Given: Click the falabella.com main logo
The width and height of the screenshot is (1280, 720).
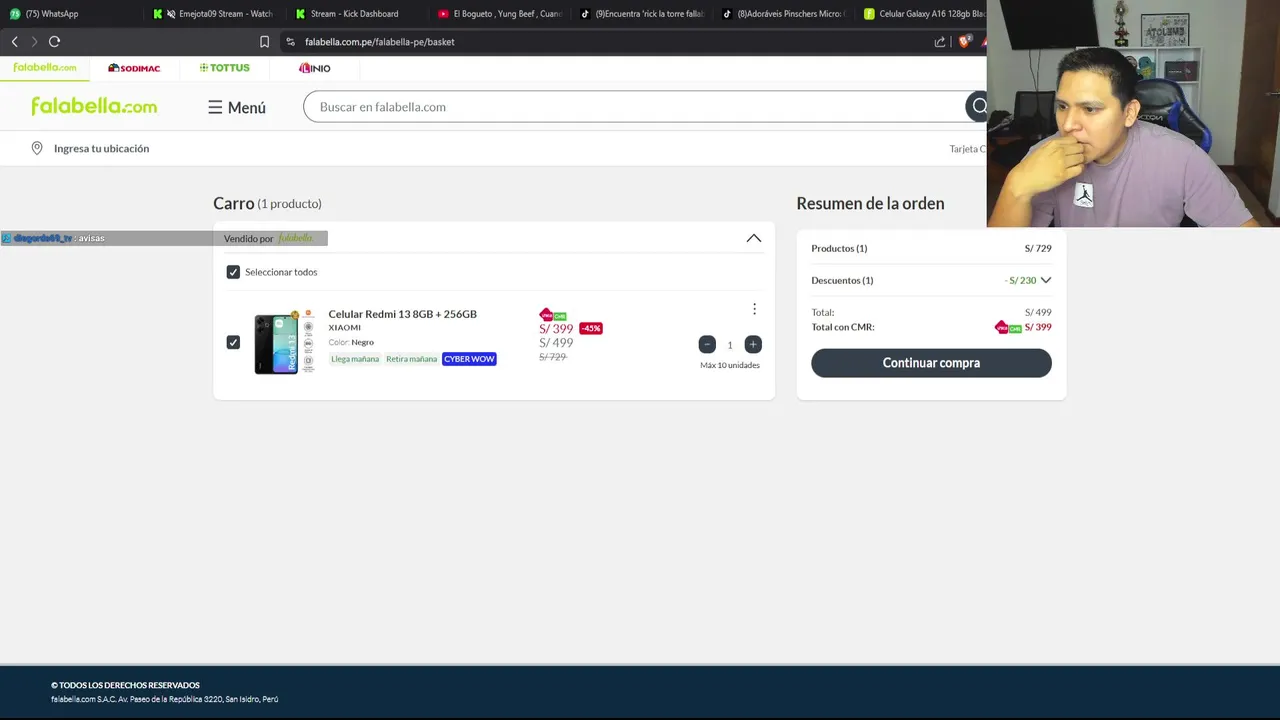Looking at the screenshot, I should click(x=94, y=106).
